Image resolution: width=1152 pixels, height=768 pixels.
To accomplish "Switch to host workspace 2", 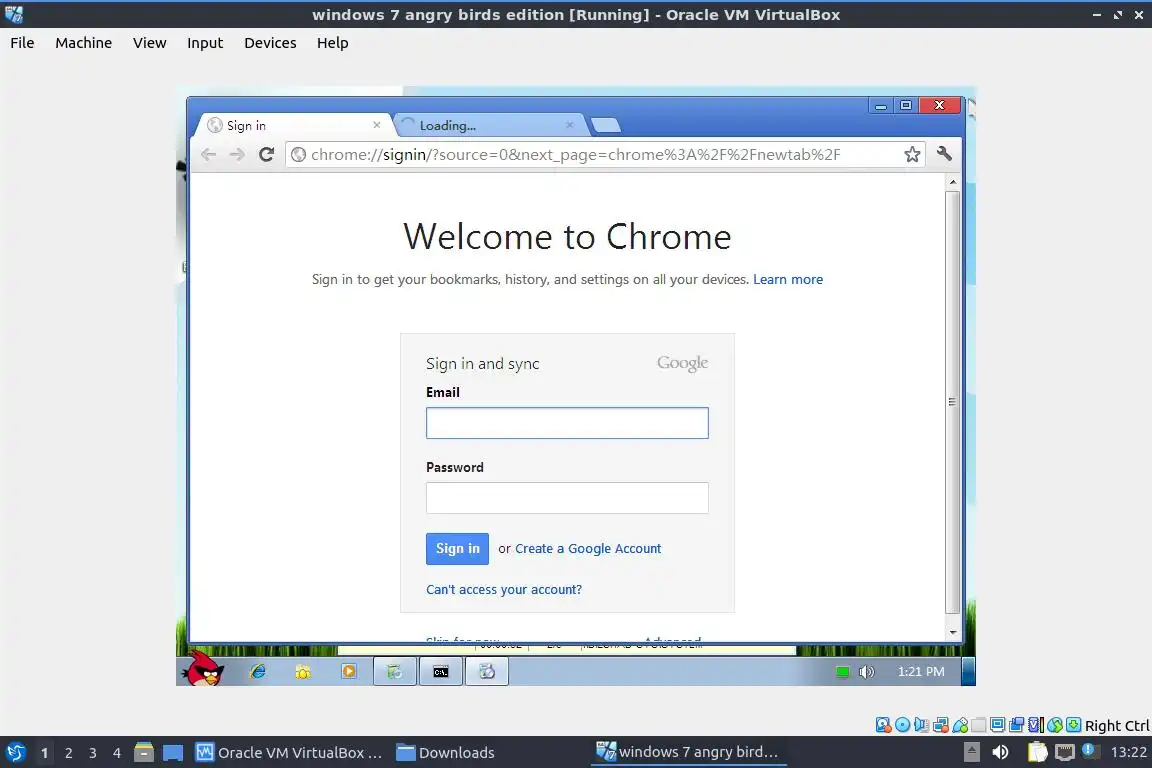I will 68,753.
